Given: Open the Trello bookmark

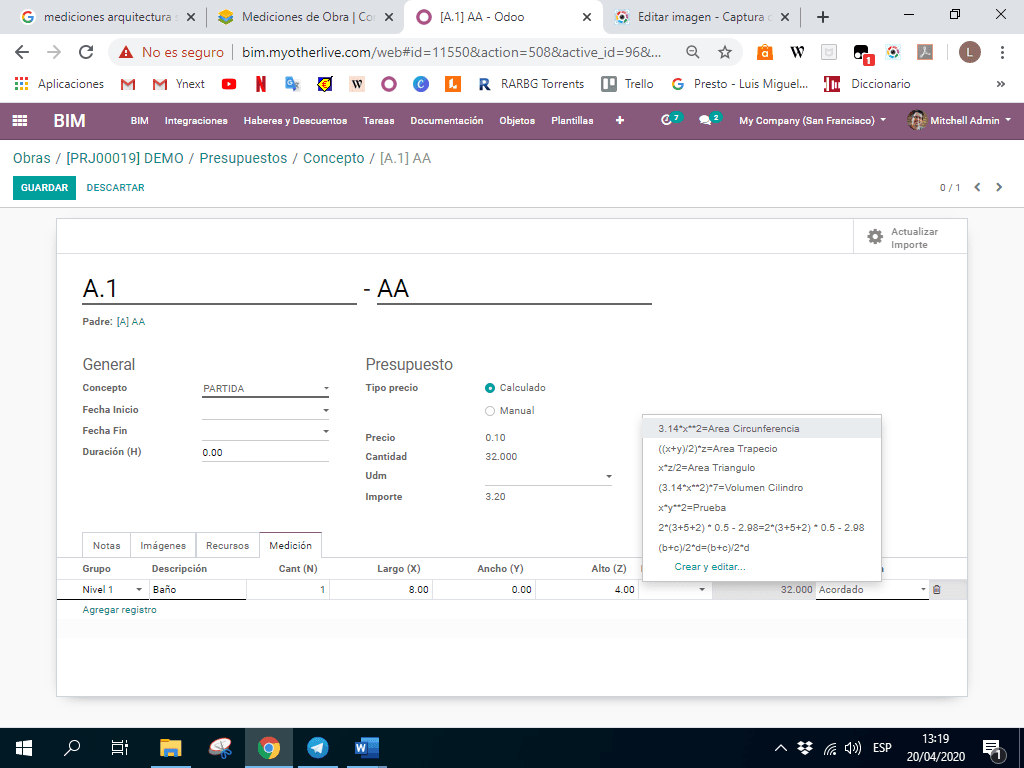Looking at the screenshot, I should click(628, 84).
